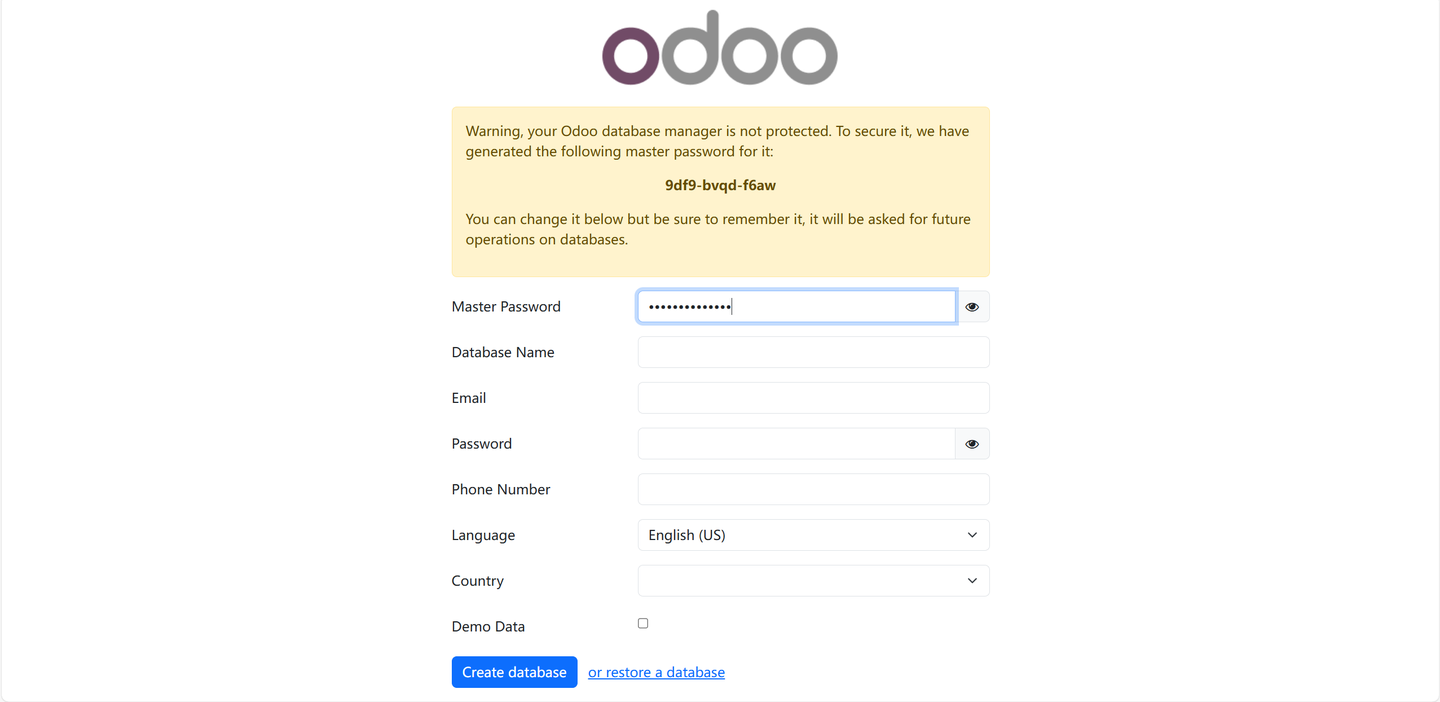Show the Password field contents via eye icon
The image size is (1440, 702).
pos(971,443)
